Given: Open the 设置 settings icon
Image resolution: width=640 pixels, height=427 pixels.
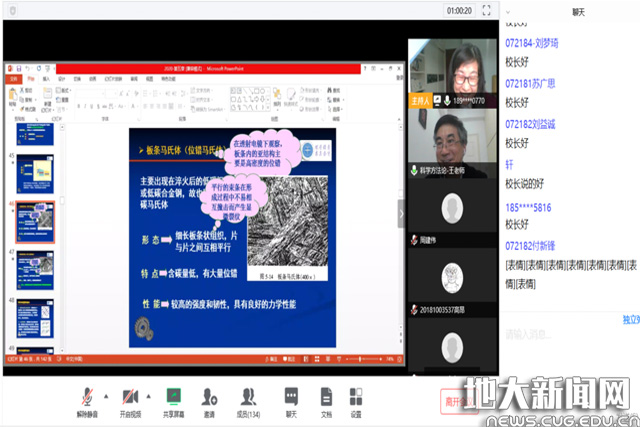Looking at the screenshot, I should pyautogui.click(x=355, y=397).
